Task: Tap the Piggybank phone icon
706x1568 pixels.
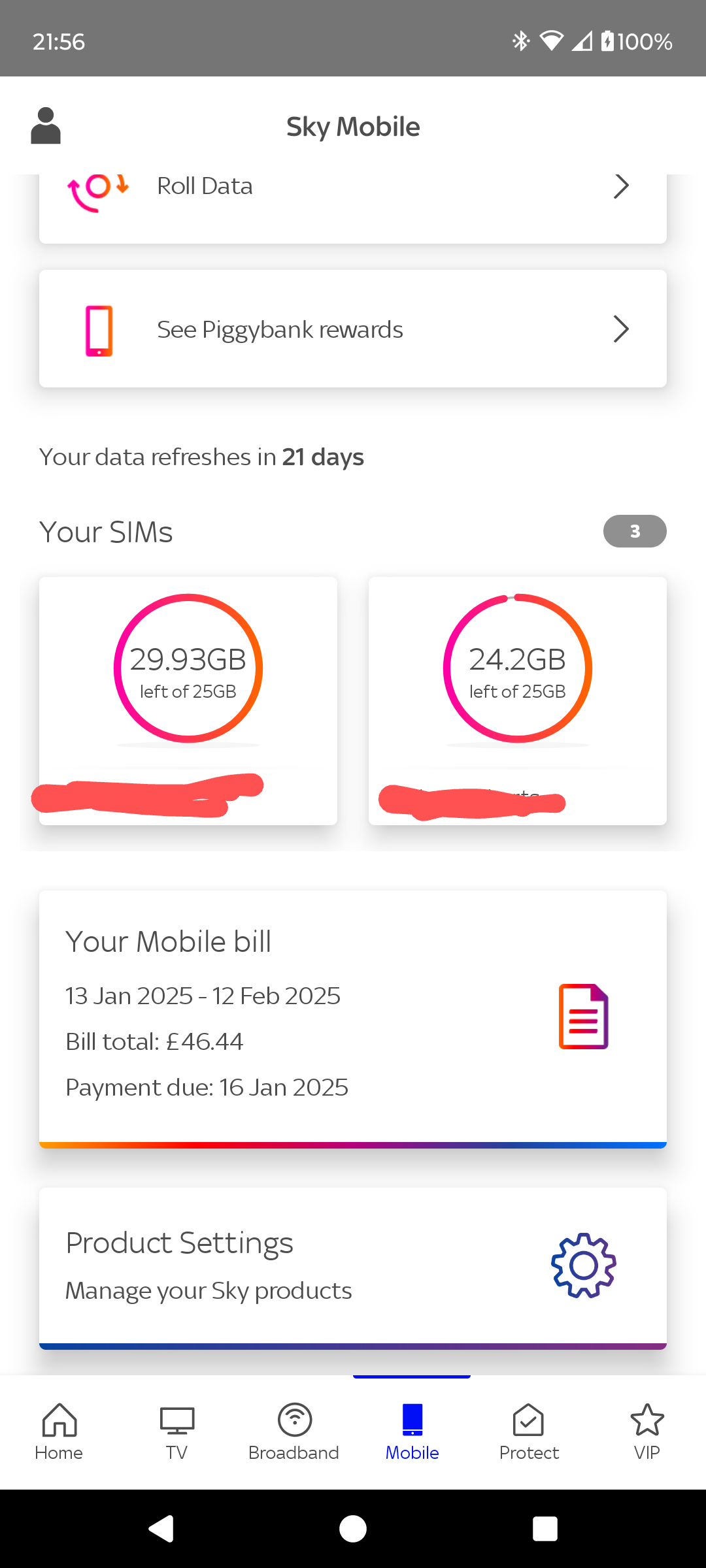Action: 99,330
